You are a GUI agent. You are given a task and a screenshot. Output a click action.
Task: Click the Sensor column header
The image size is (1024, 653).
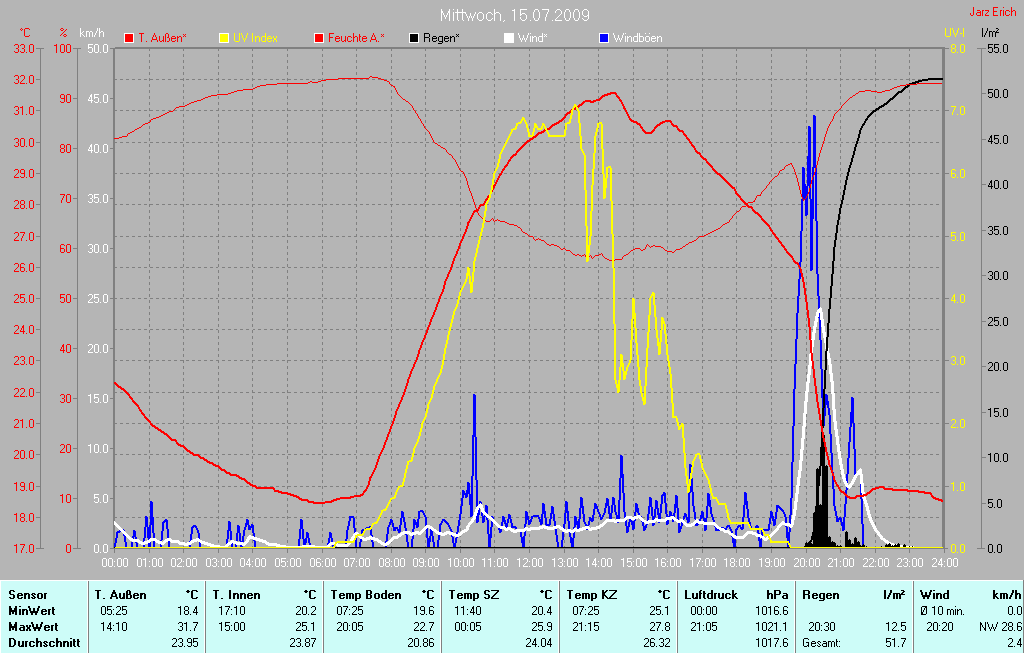[27, 595]
